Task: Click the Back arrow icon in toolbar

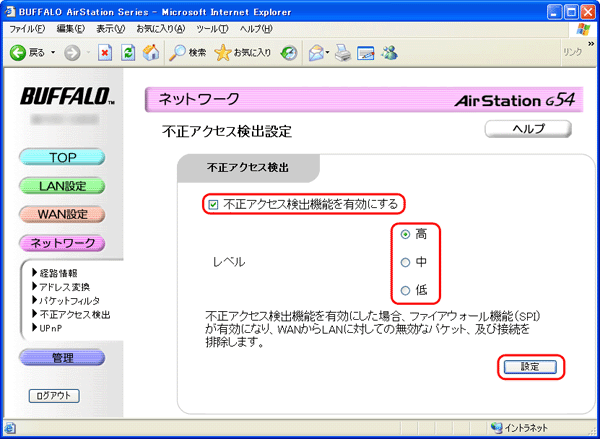Action: [x=18, y=53]
